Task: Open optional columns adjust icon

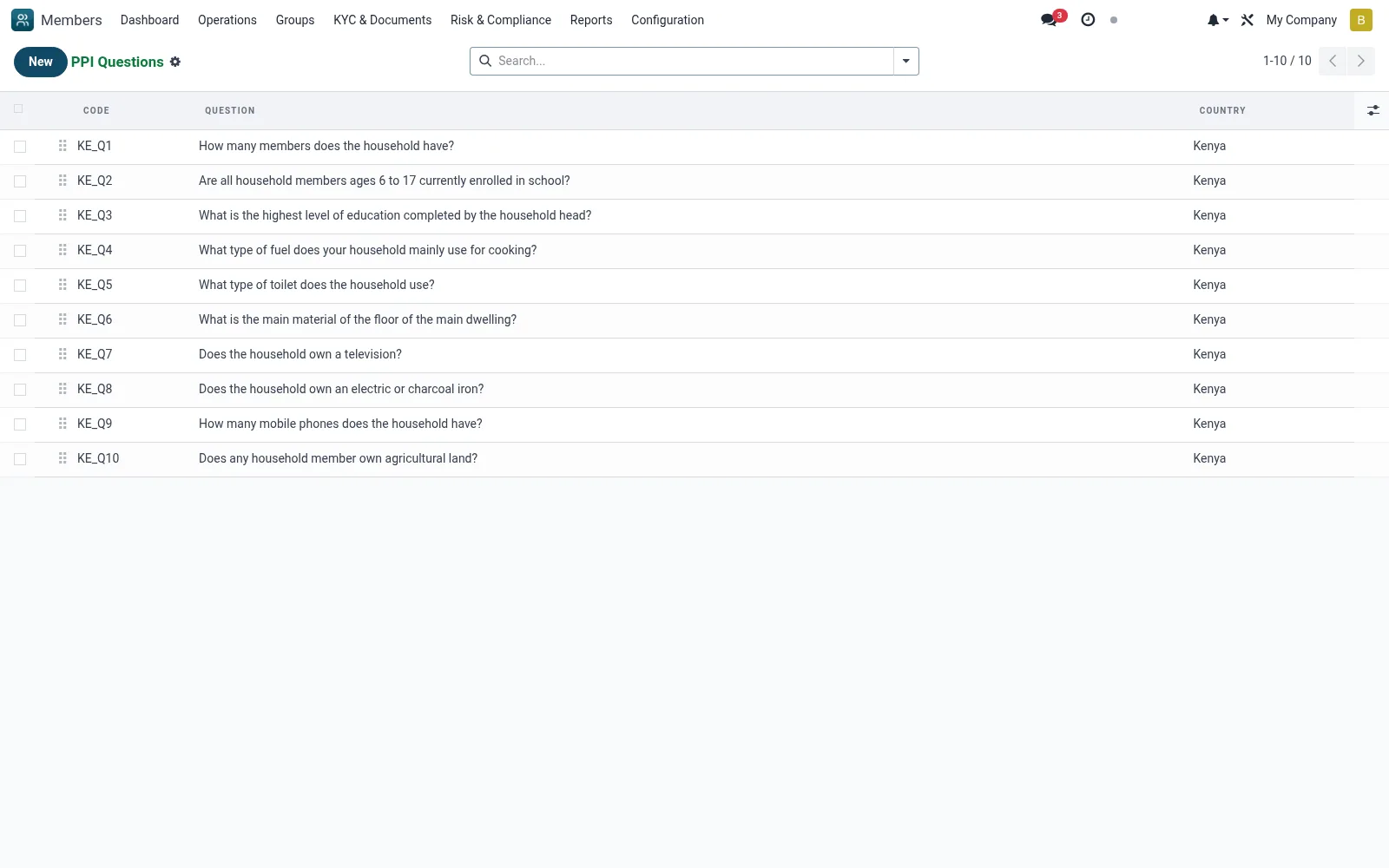Action: 1373,110
